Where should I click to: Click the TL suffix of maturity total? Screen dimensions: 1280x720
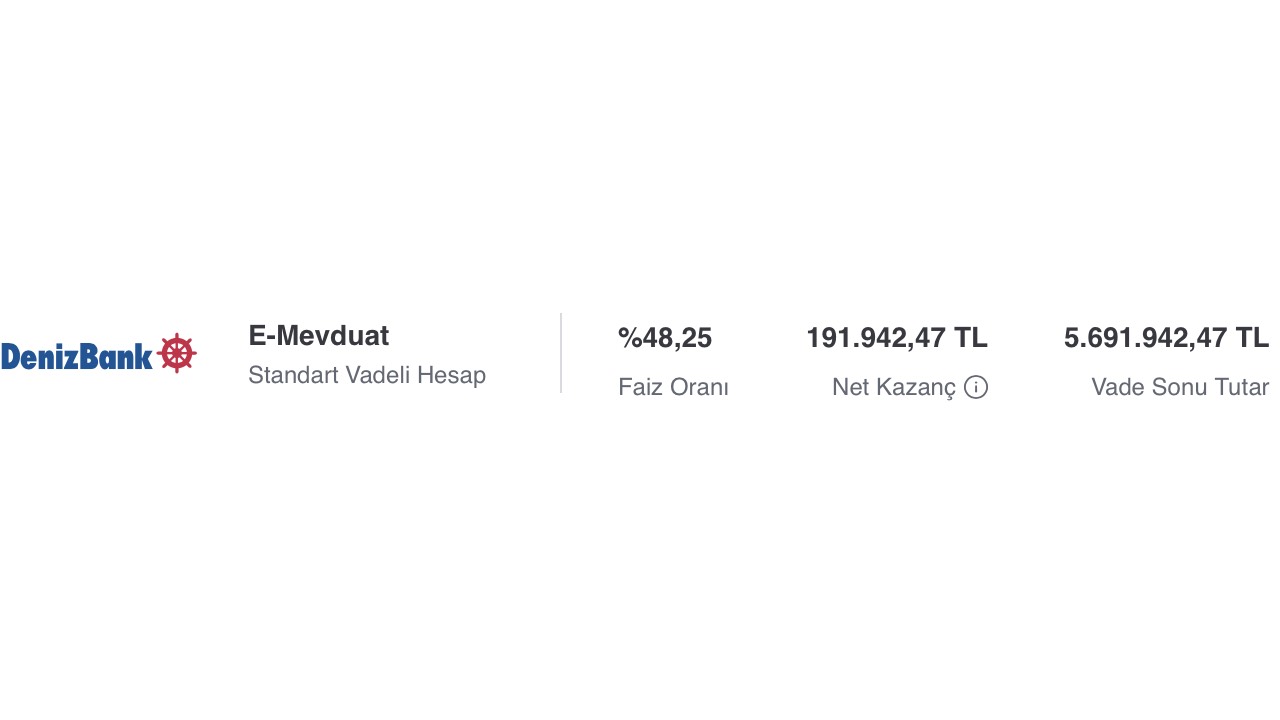pyautogui.click(x=1252, y=338)
